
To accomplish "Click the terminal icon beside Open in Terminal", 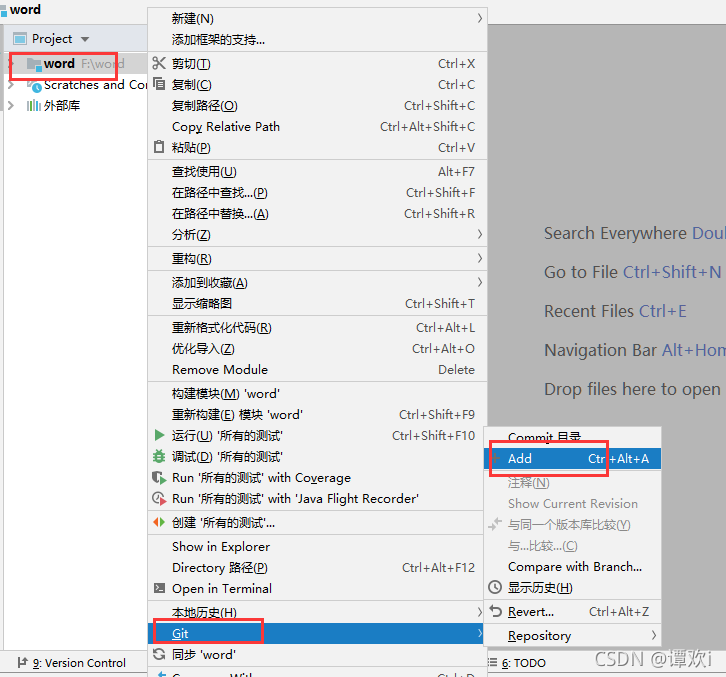I will click(x=159, y=588).
